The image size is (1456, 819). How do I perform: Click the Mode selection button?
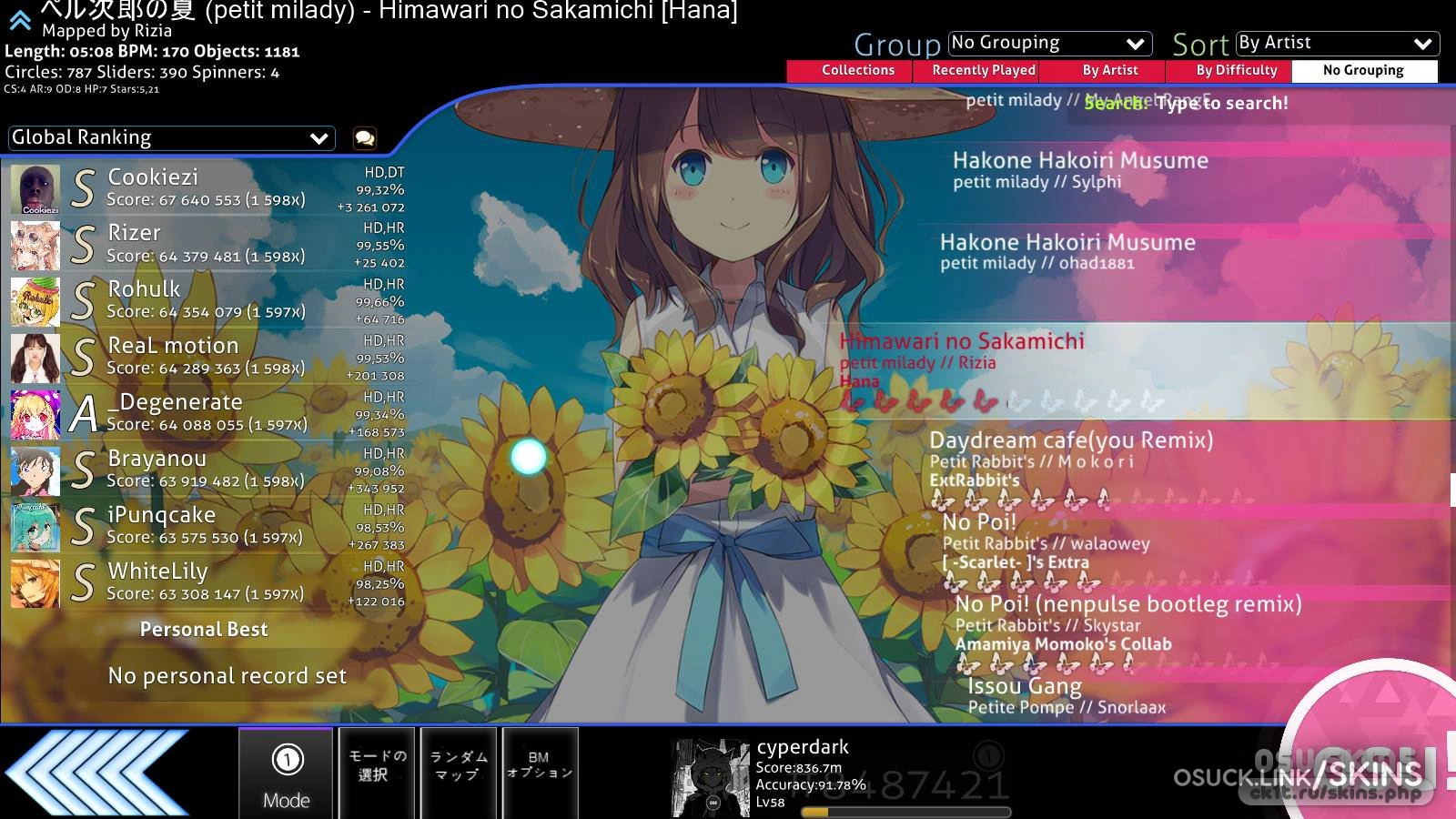[x=286, y=773]
